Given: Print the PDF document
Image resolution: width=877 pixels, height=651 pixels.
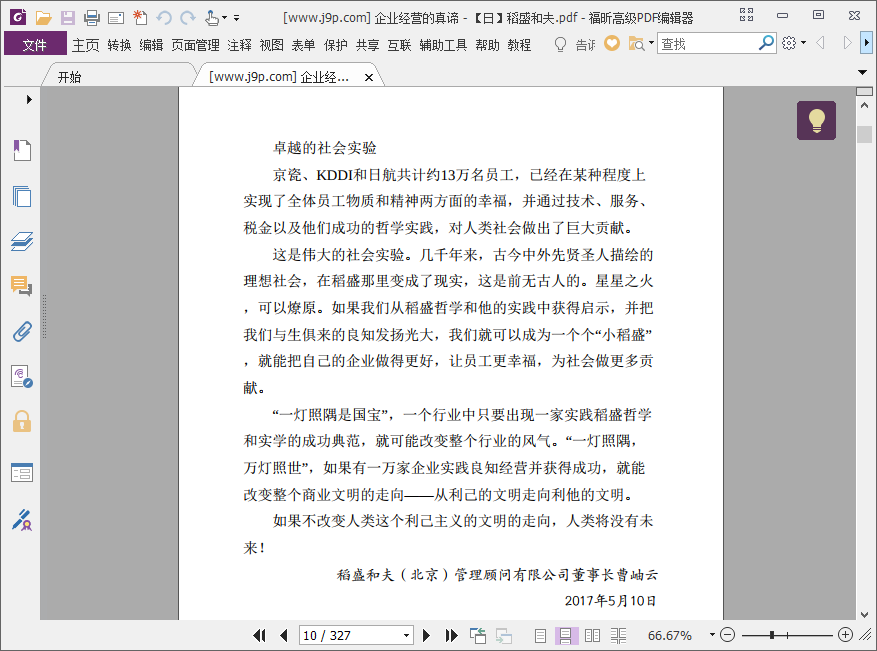Looking at the screenshot, I should (92, 18).
